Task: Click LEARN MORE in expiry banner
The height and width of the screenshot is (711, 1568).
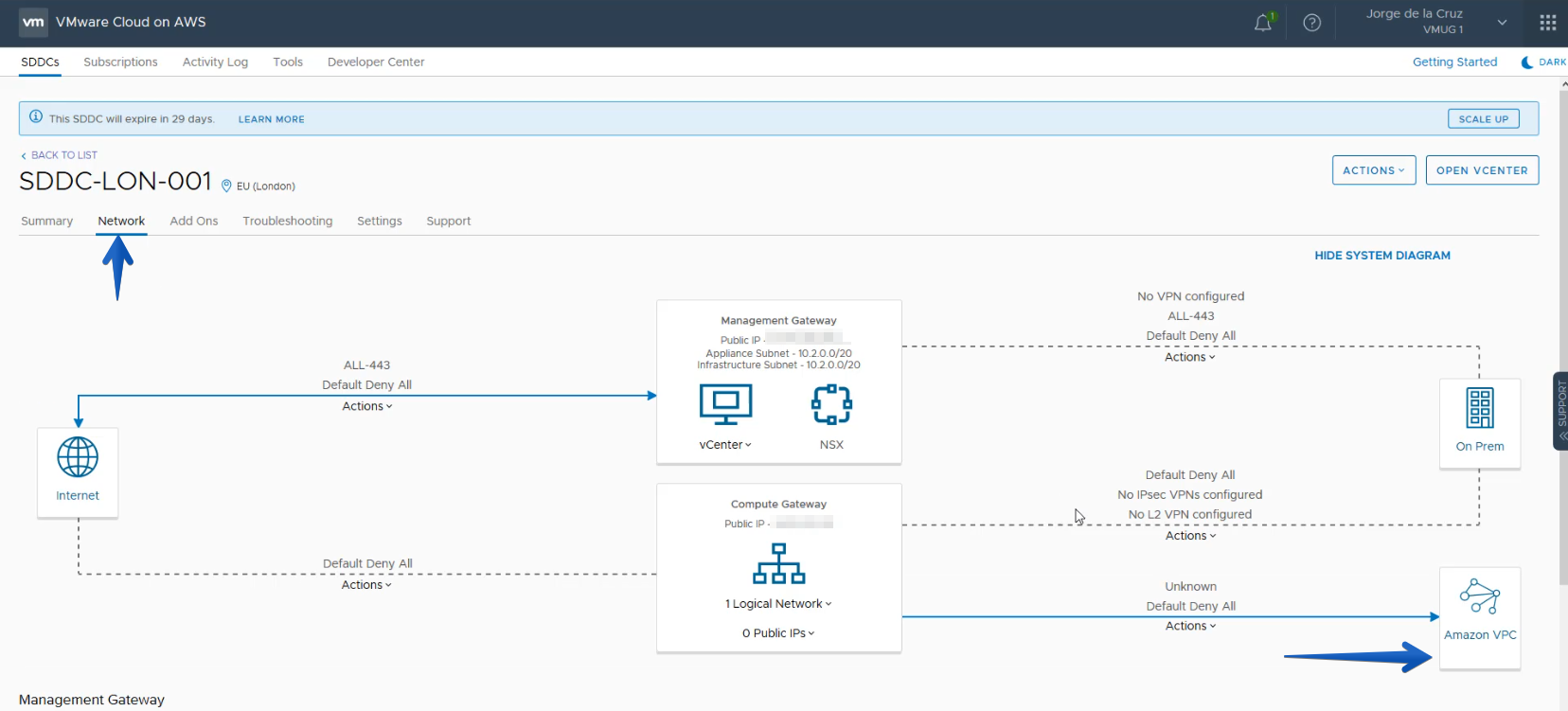Action: coord(272,119)
